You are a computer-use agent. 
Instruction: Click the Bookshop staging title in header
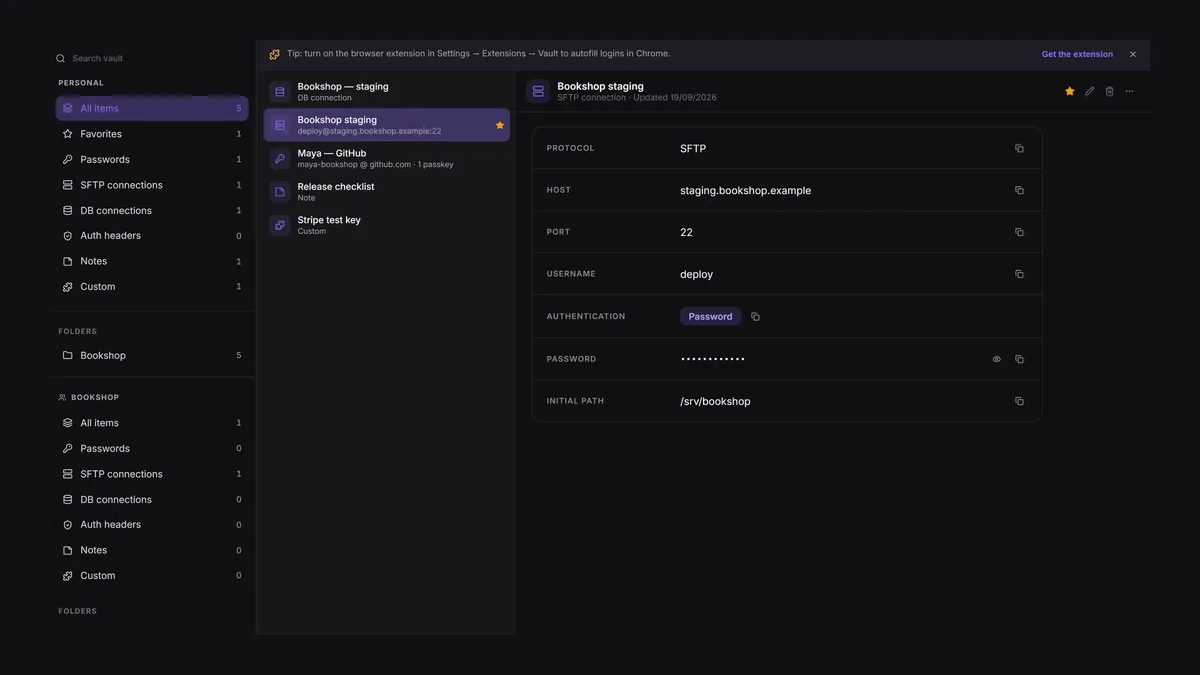pos(601,86)
